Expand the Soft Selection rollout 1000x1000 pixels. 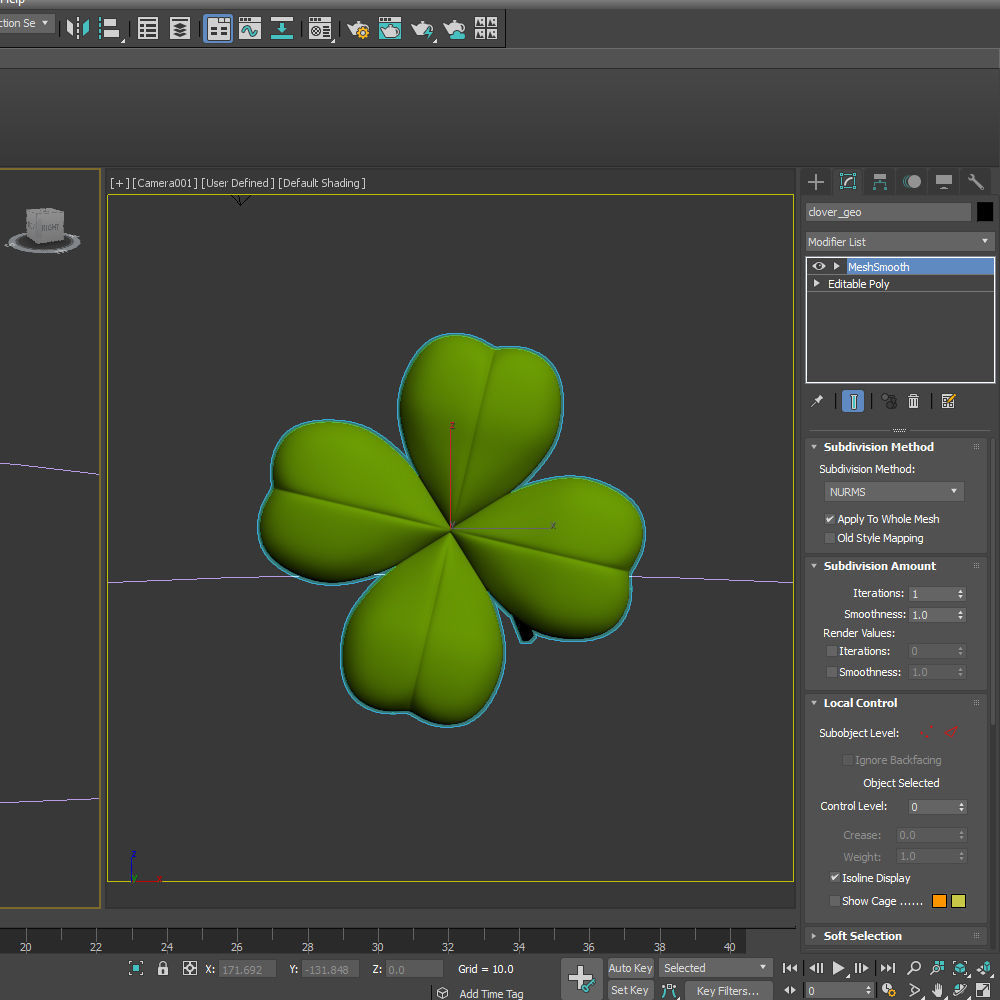pos(862,936)
